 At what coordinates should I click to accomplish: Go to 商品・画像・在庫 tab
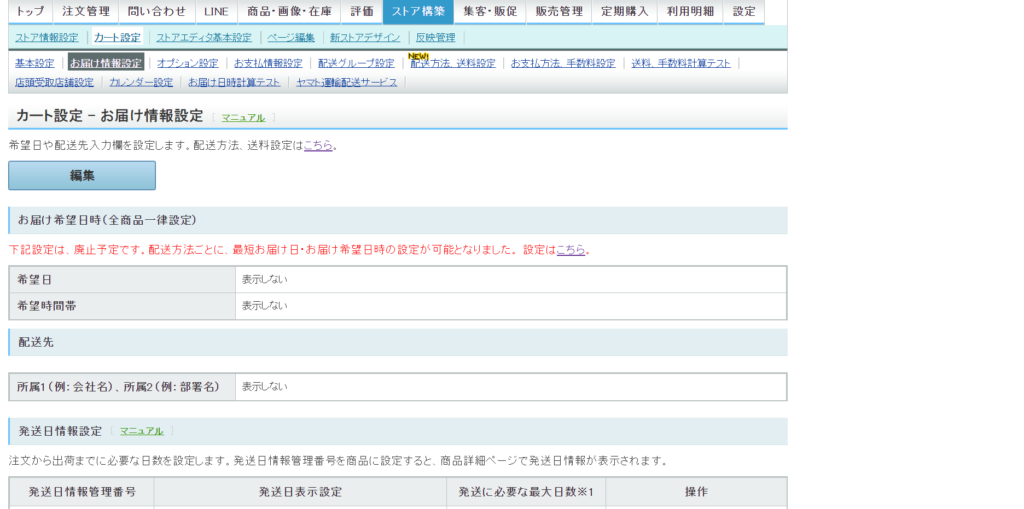point(289,12)
